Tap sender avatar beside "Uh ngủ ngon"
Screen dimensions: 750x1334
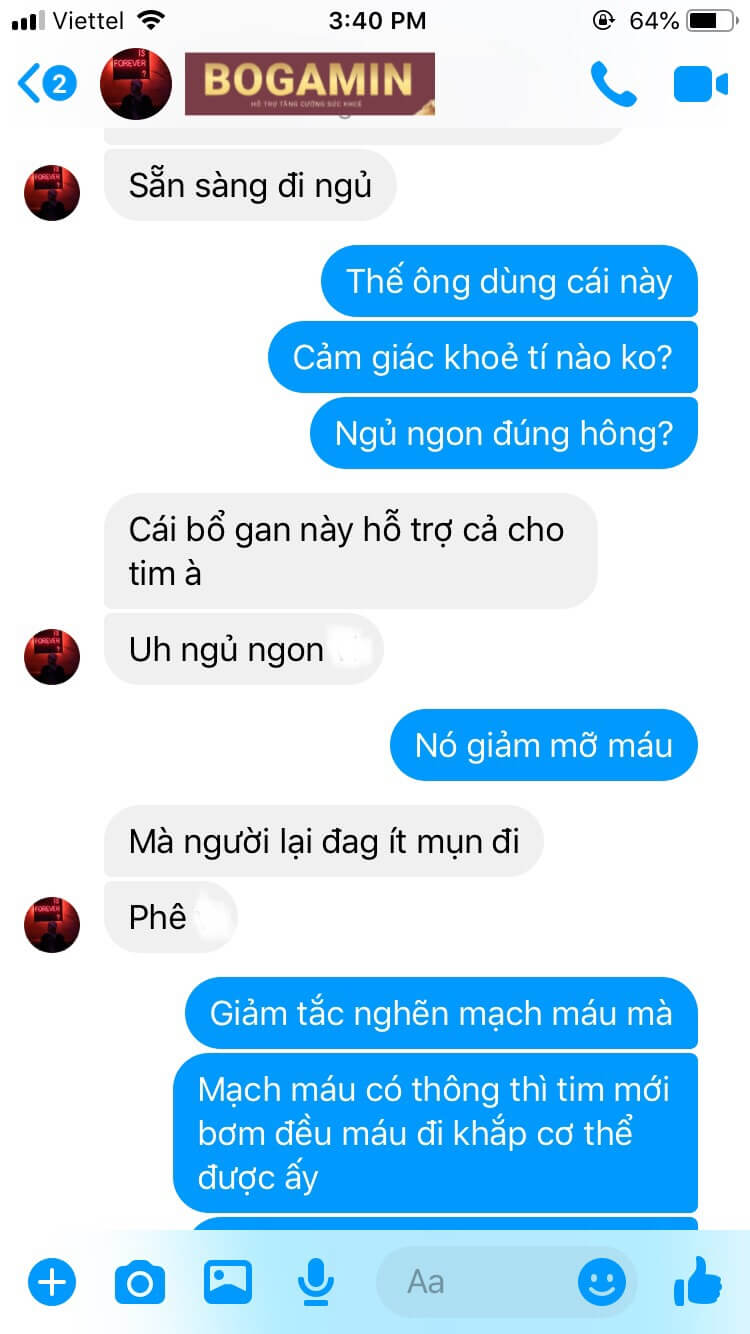coord(52,657)
